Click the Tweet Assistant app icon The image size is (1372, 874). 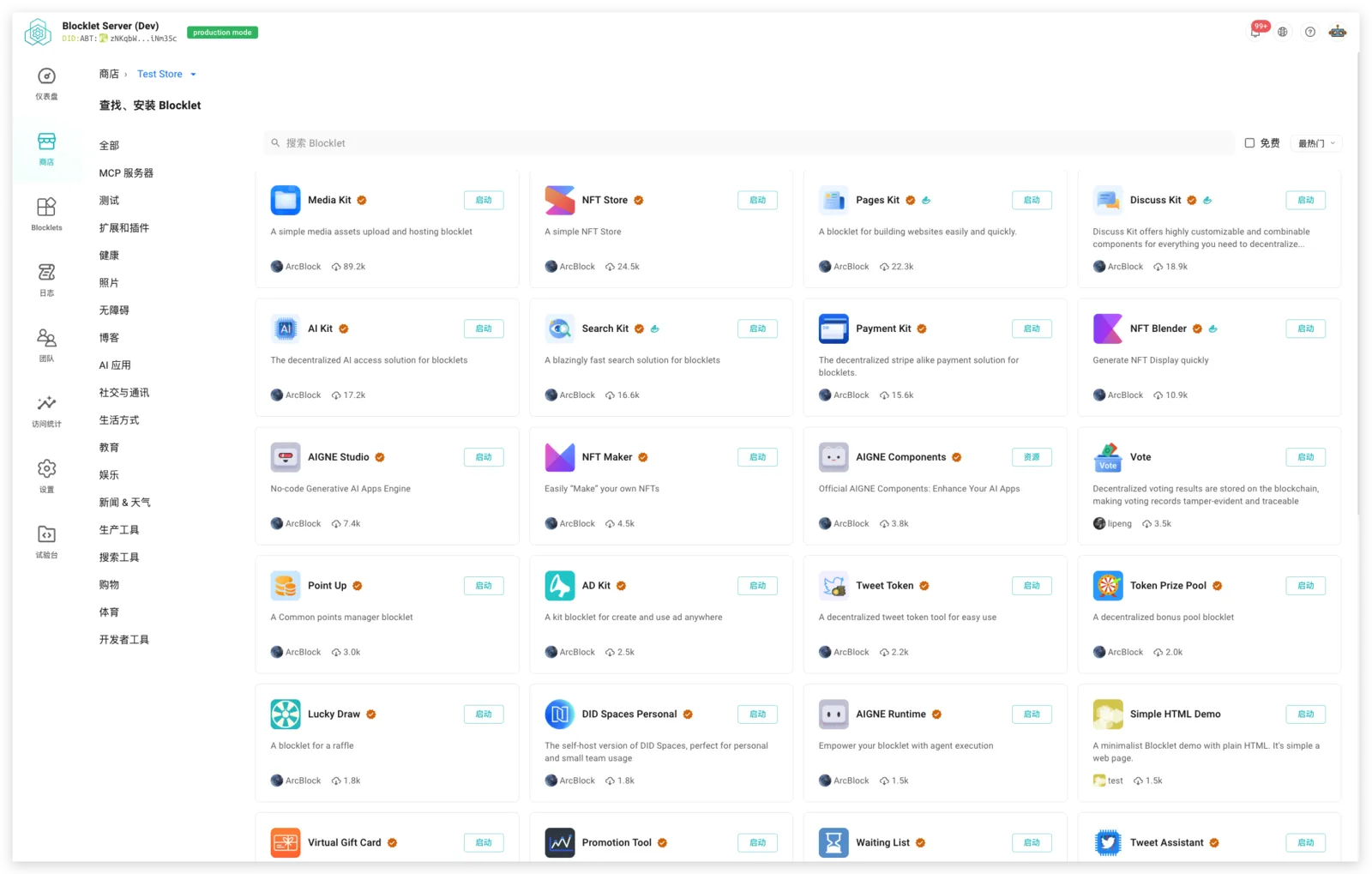point(1108,843)
